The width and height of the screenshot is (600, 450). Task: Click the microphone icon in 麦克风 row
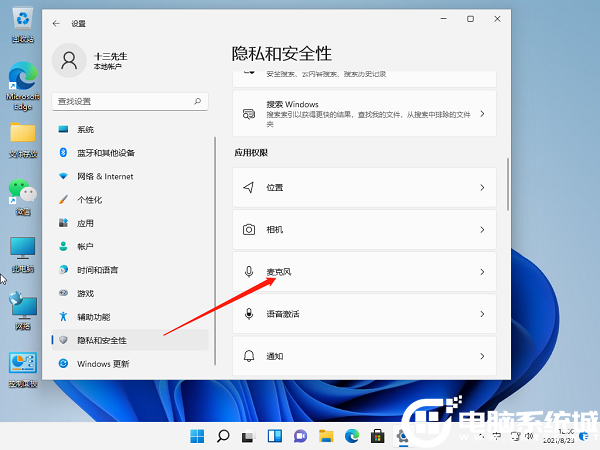point(249,272)
